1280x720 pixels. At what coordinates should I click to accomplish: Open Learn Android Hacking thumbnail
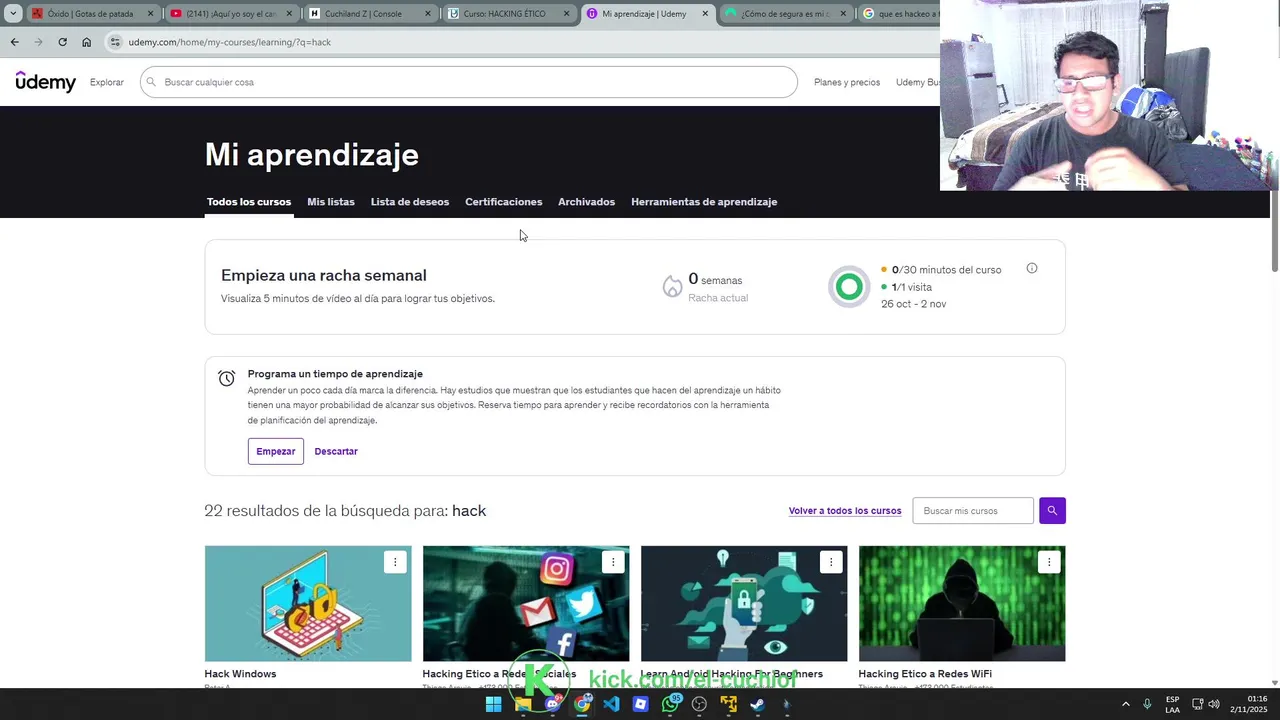(x=744, y=603)
